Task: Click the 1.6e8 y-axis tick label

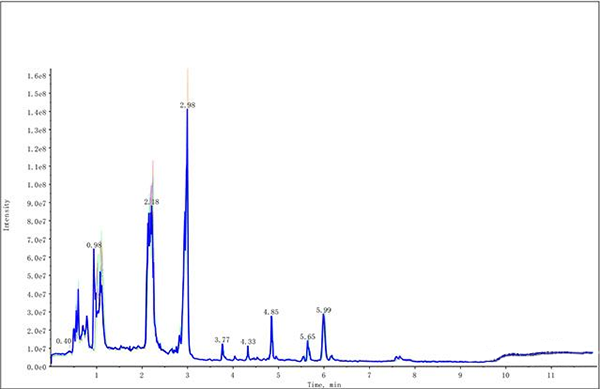Action: (x=36, y=76)
